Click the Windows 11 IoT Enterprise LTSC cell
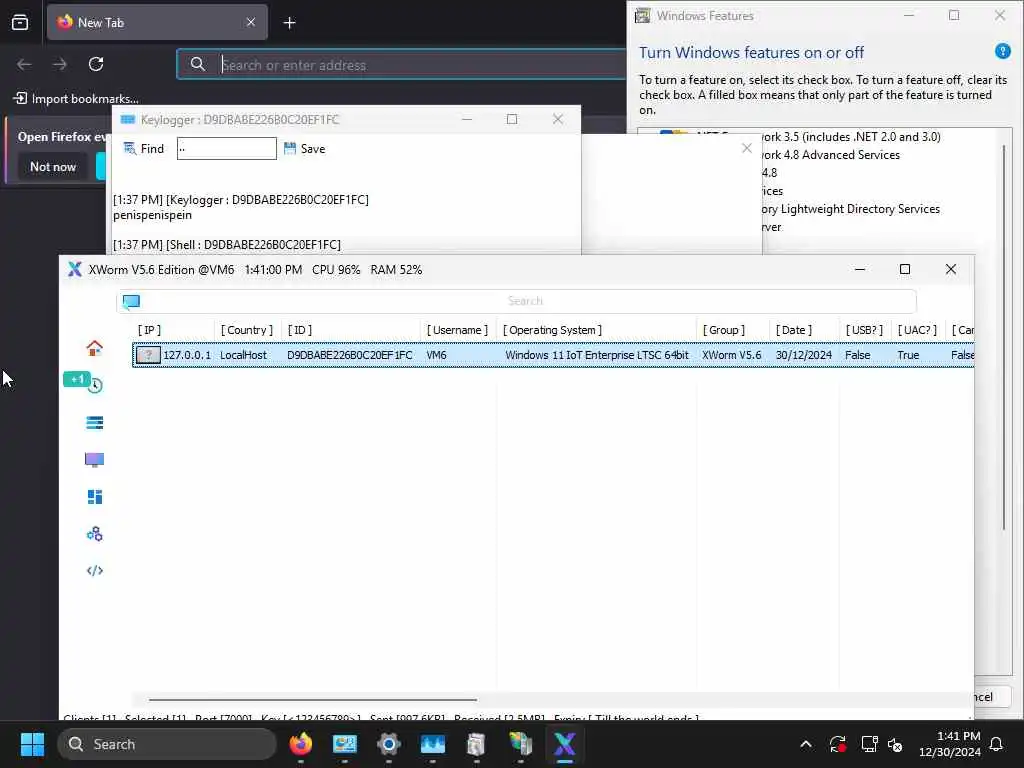The image size is (1024, 768). [x=597, y=355]
